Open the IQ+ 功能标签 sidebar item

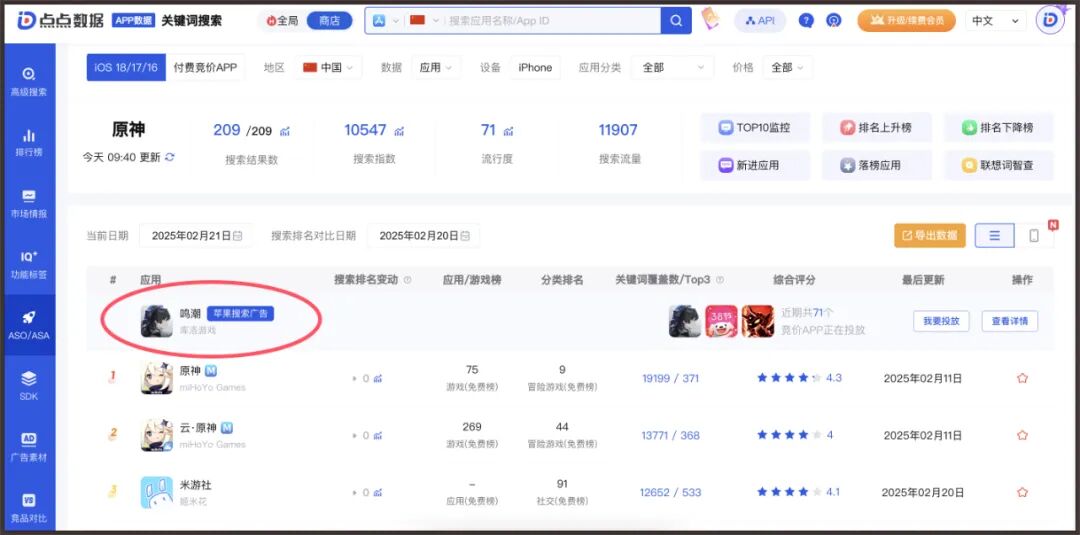(29, 264)
